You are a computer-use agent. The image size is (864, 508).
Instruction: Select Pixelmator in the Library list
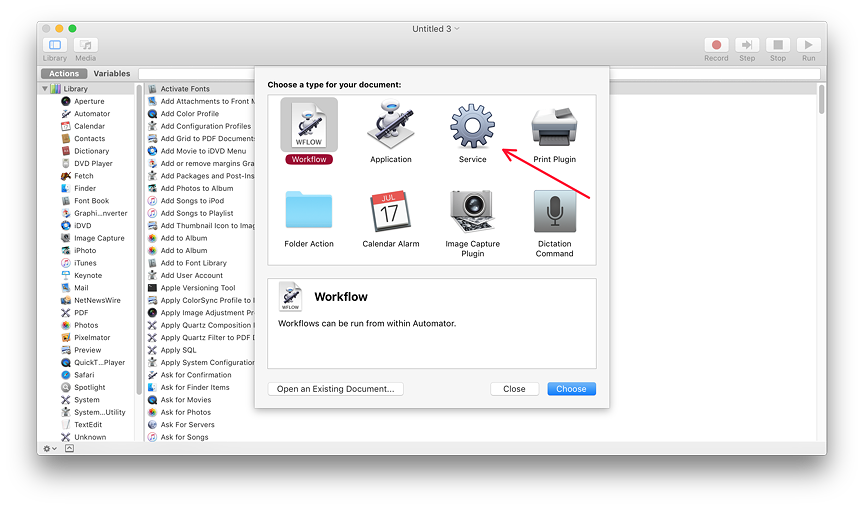click(x=92, y=338)
